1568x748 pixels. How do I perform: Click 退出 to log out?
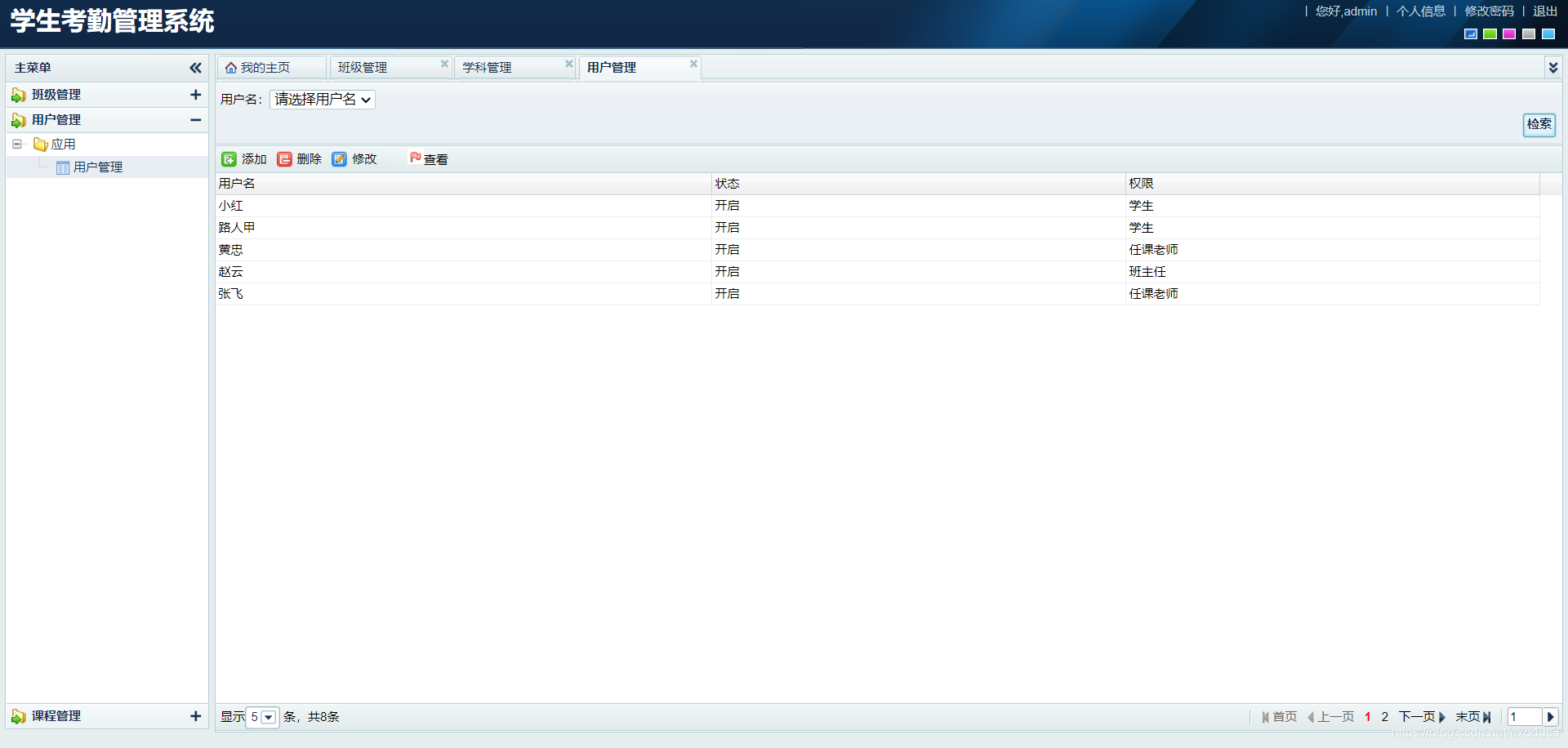tap(1544, 11)
